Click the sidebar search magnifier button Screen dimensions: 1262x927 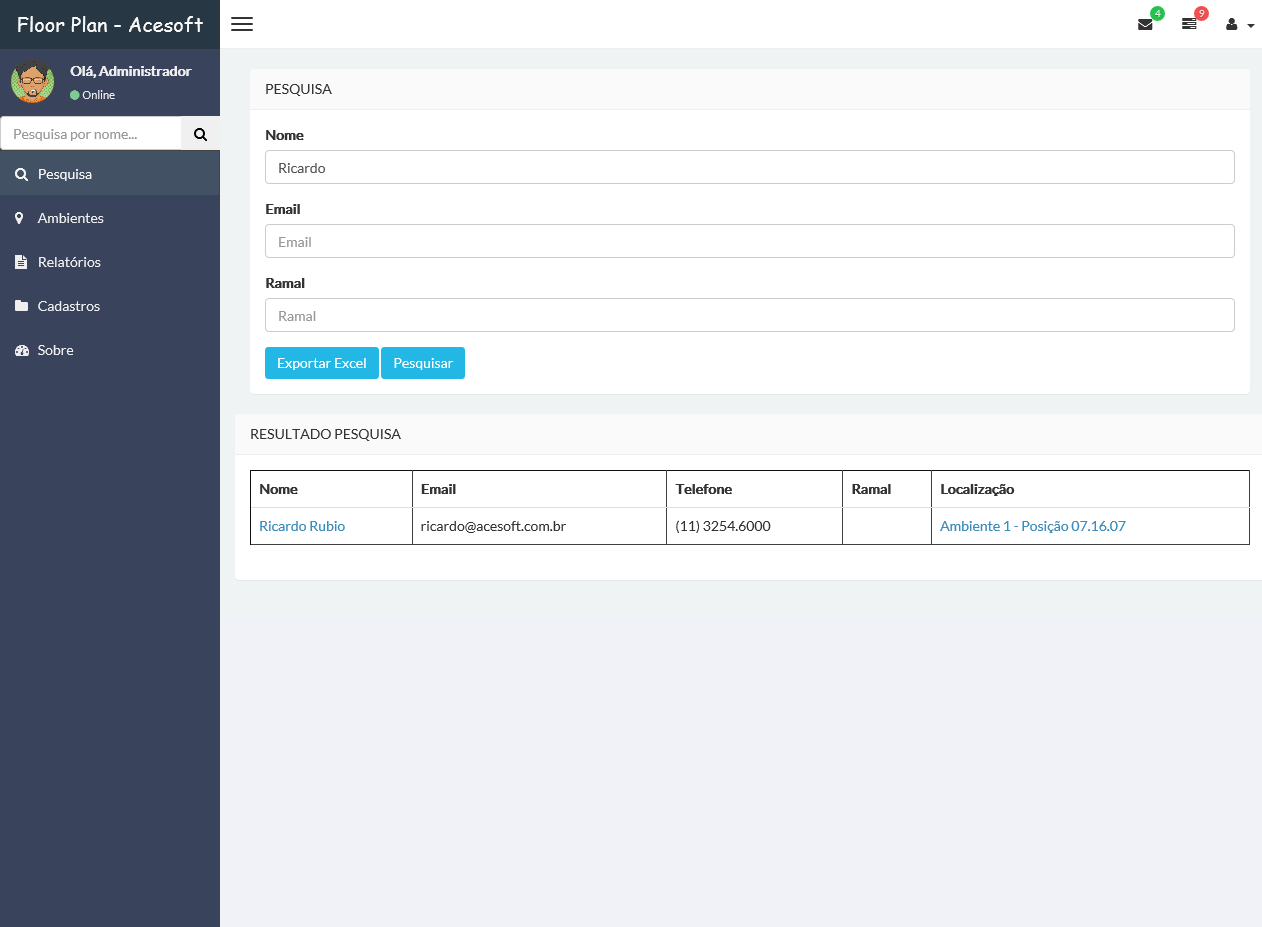[200, 134]
